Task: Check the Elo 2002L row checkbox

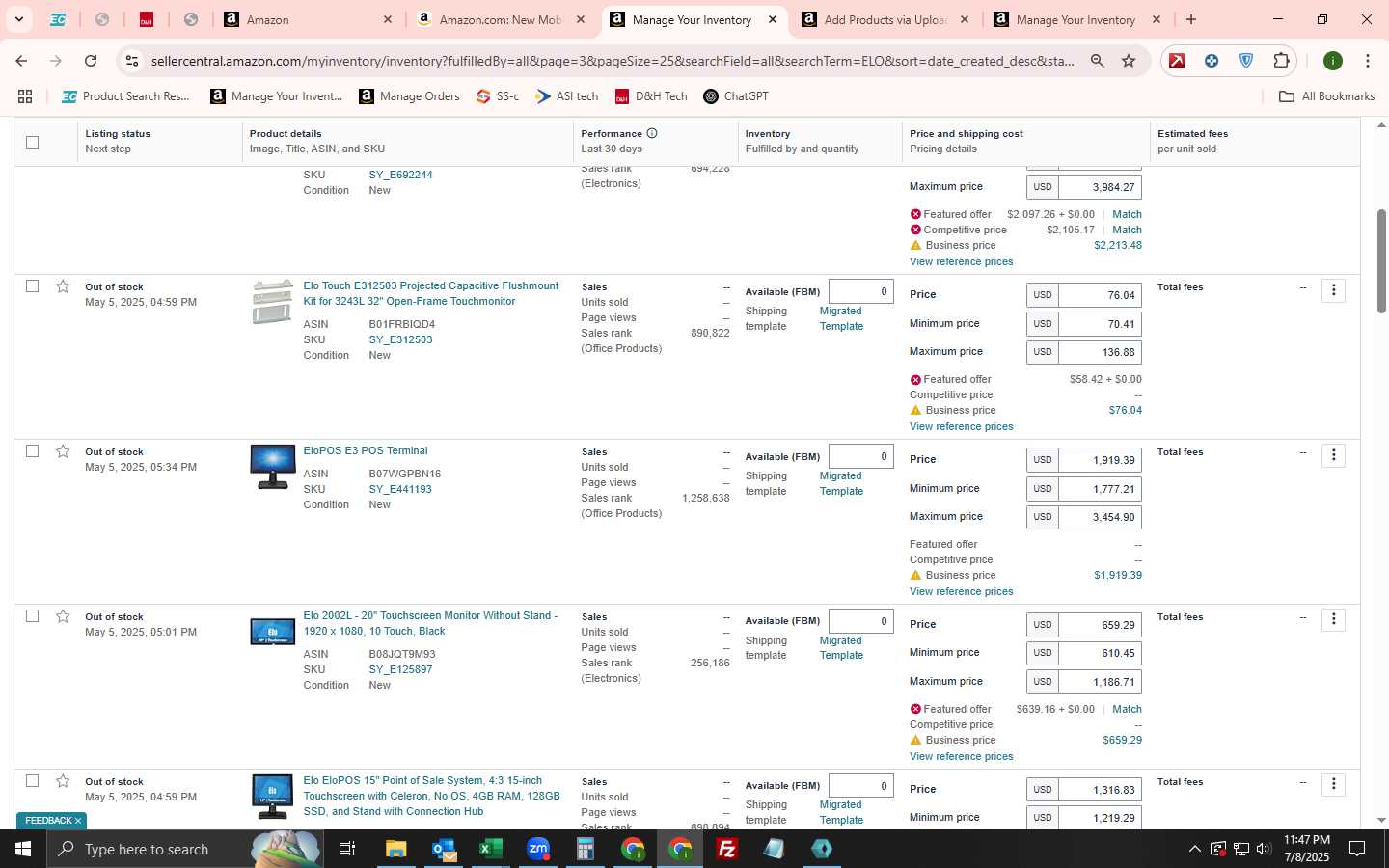Action: (x=32, y=616)
